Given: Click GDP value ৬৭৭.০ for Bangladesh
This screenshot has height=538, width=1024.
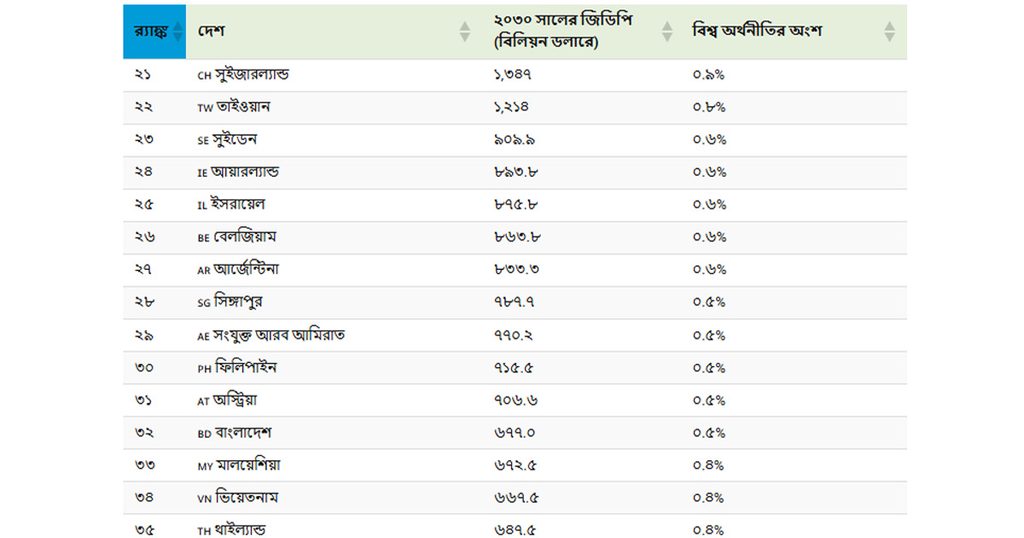Looking at the screenshot, I should pos(515,433).
